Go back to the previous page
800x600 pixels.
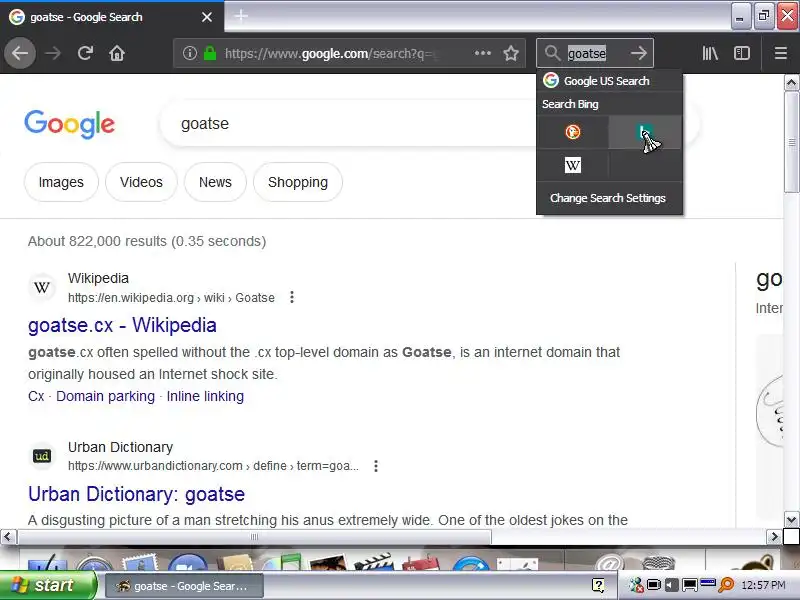pyautogui.click(x=20, y=53)
